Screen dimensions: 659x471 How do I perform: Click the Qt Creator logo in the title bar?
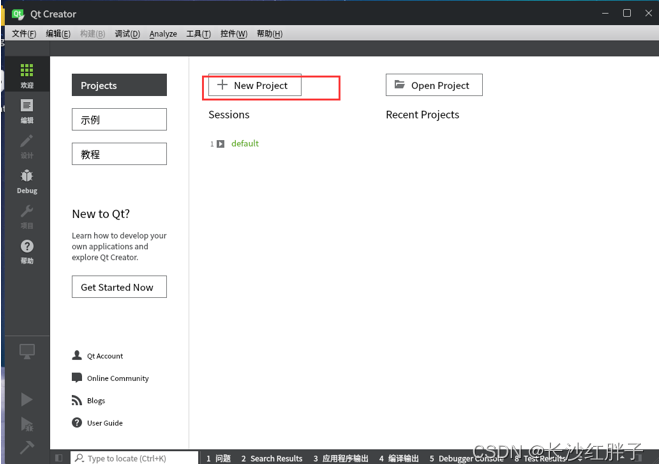[18, 14]
